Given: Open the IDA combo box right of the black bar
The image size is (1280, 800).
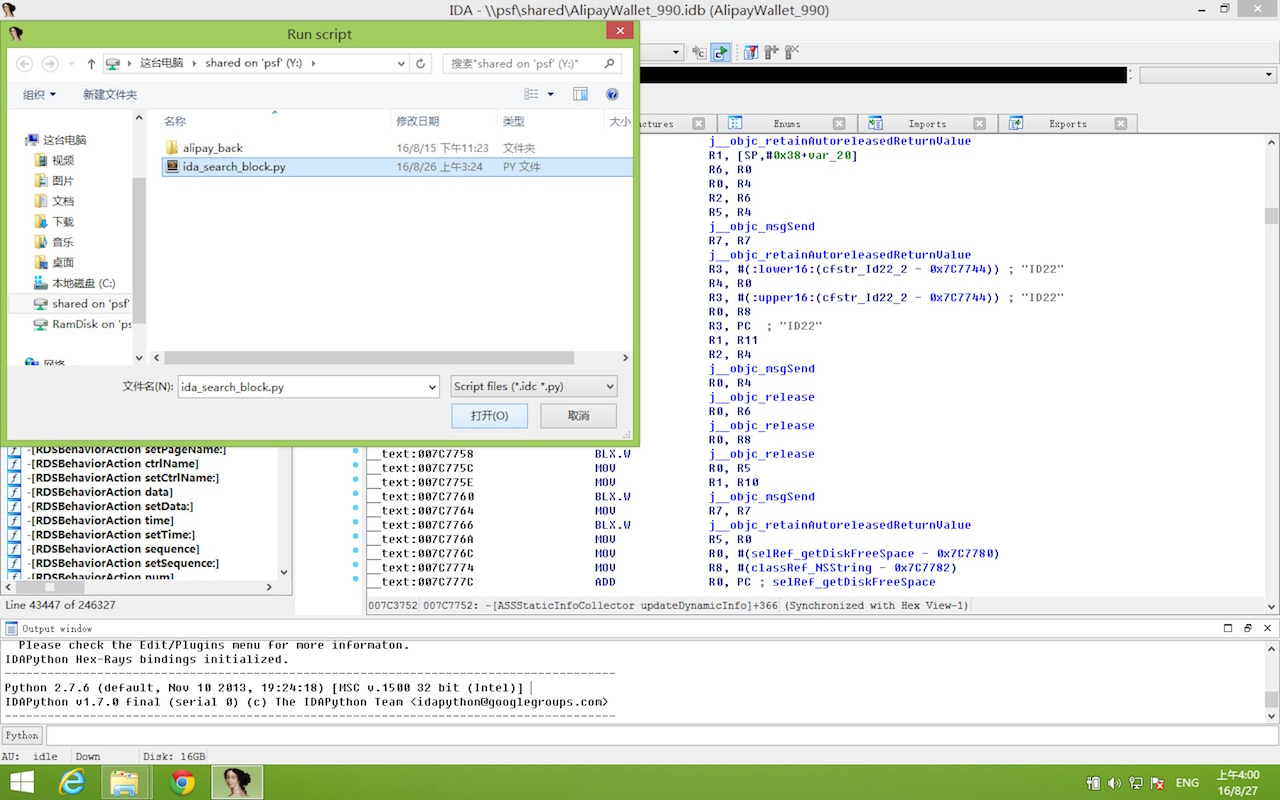Looking at the screenshot, I should [1208, 75].
